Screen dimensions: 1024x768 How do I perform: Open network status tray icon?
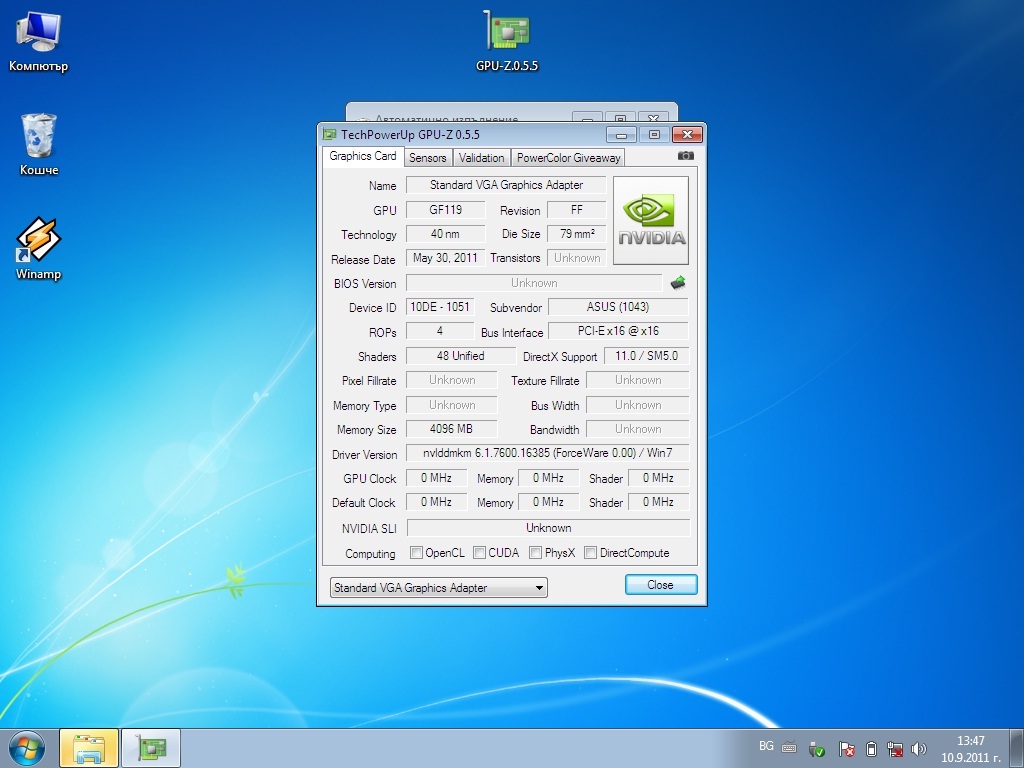(x=895, y=749)
